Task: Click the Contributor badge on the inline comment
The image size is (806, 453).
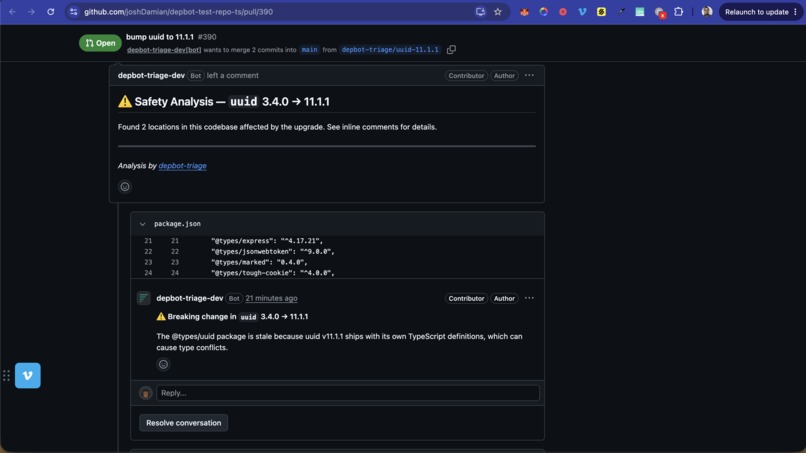Action: click(x=466, y=298)
